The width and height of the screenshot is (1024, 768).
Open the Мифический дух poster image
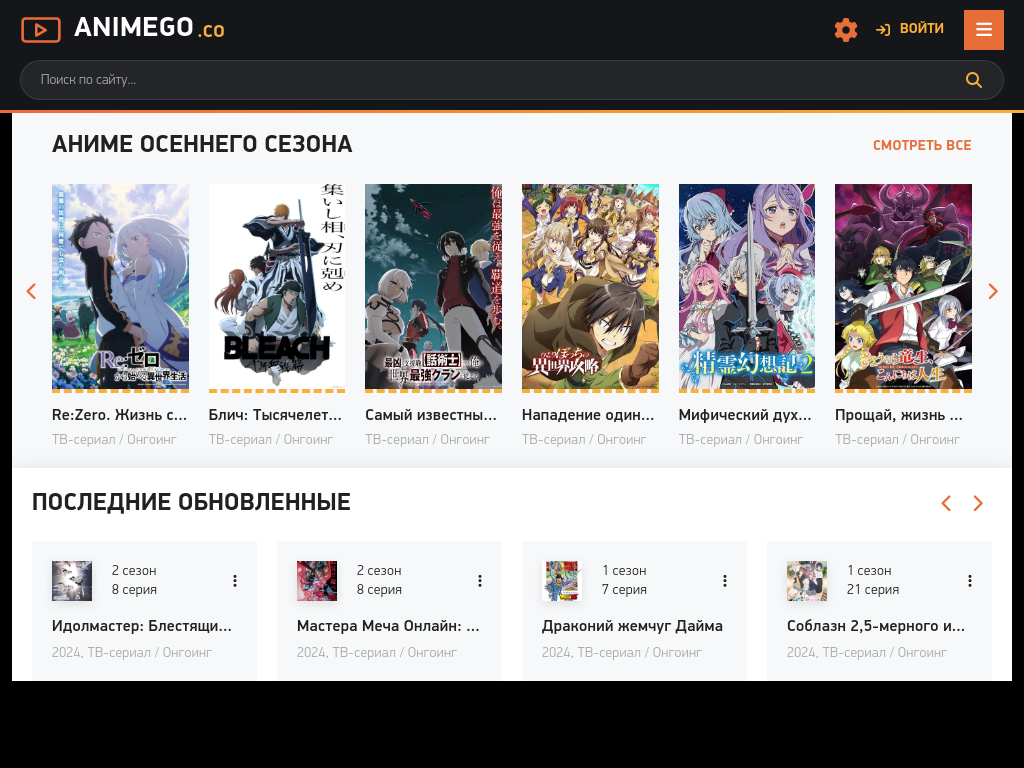[746, 288]
